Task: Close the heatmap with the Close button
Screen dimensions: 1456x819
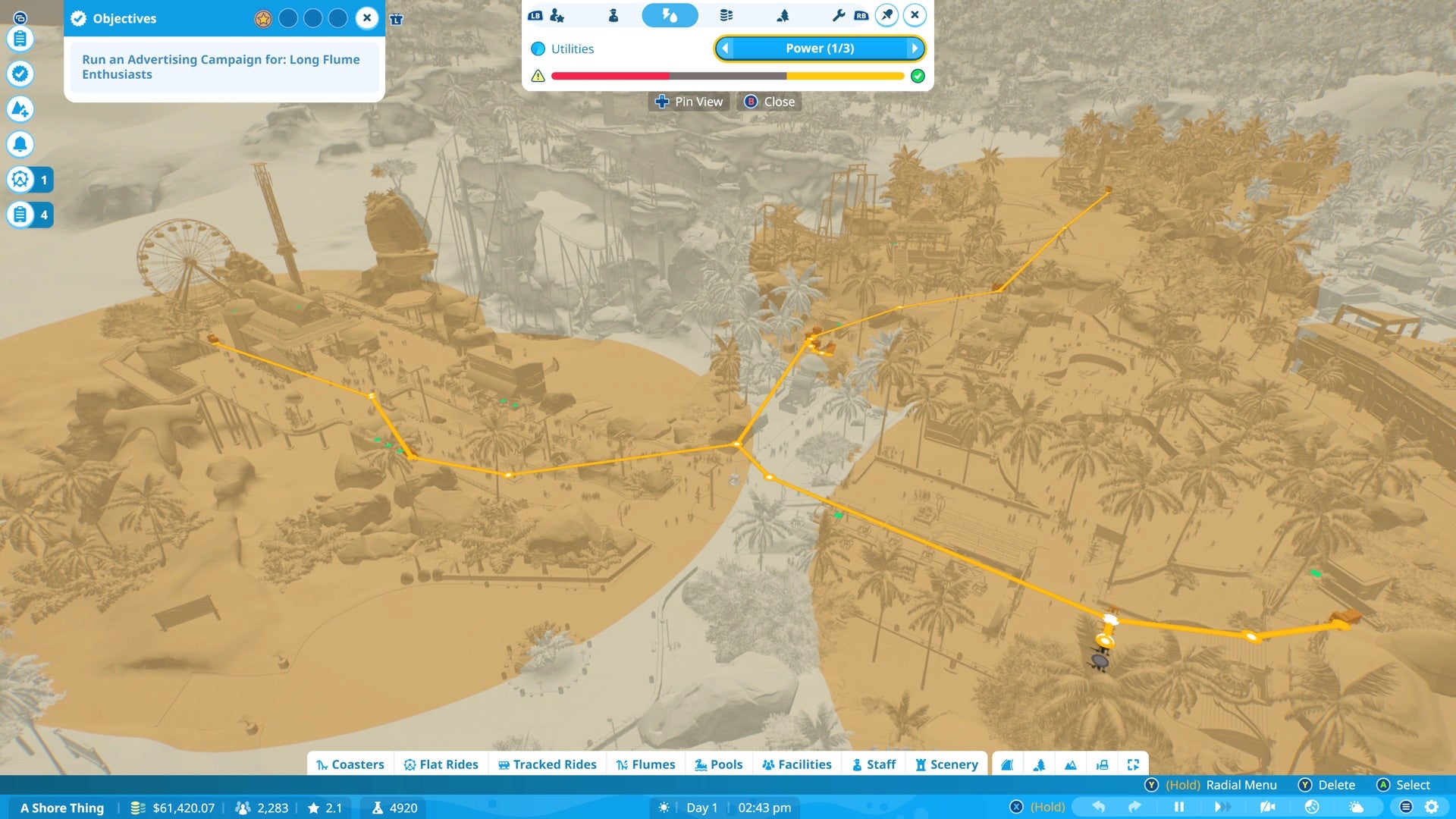Action: coord(768,101)
